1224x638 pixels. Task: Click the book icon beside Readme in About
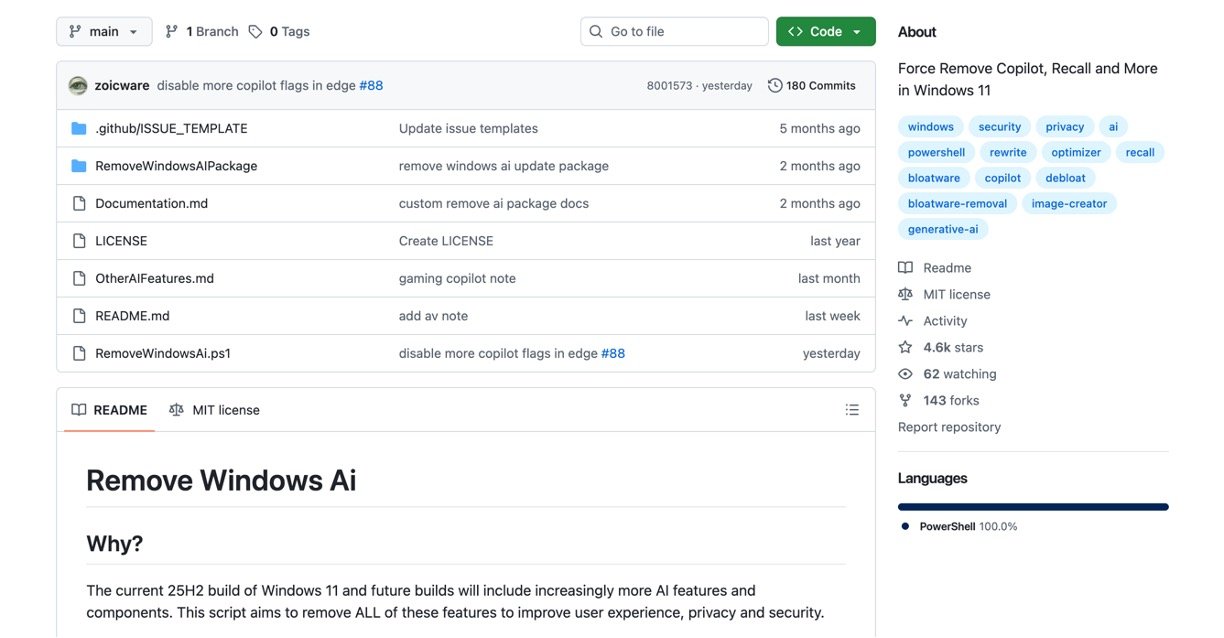(905, 268)
